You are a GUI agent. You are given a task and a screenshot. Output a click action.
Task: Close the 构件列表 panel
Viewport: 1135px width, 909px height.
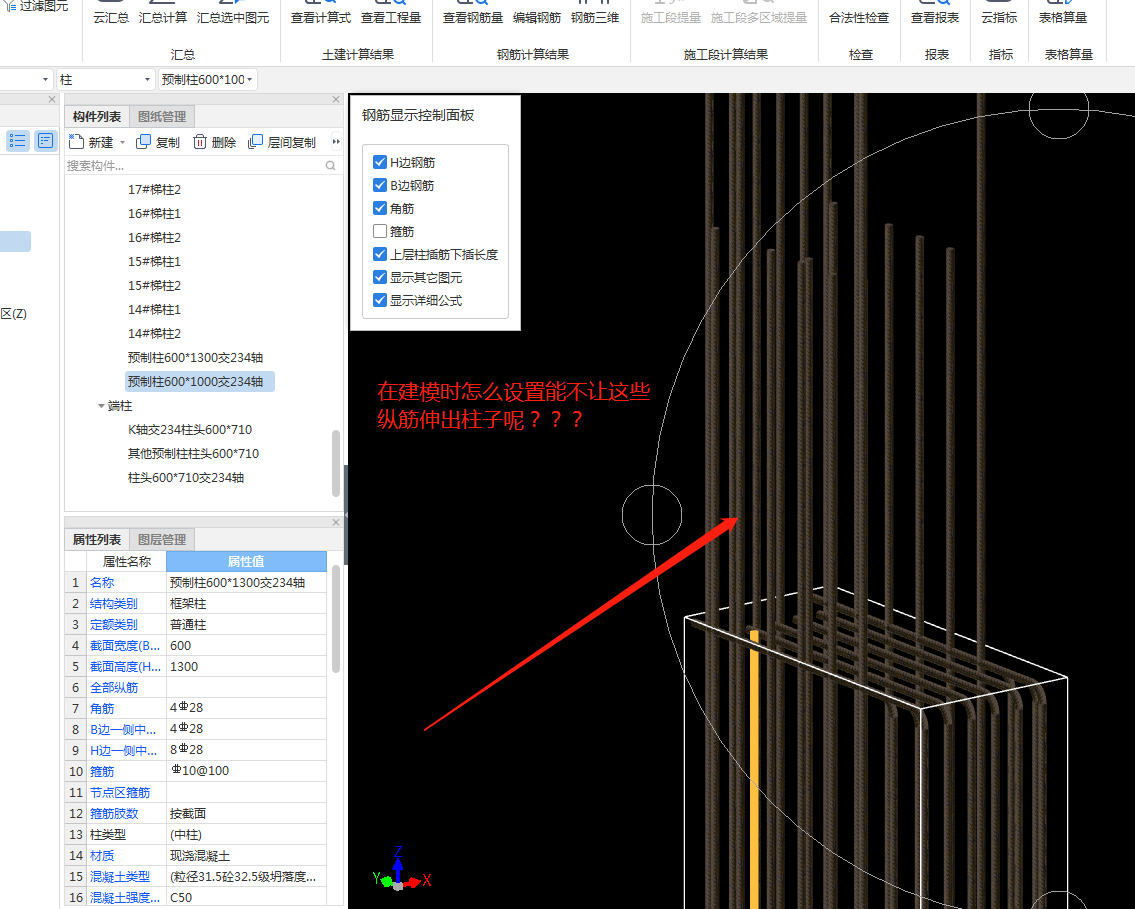point(336,99)
